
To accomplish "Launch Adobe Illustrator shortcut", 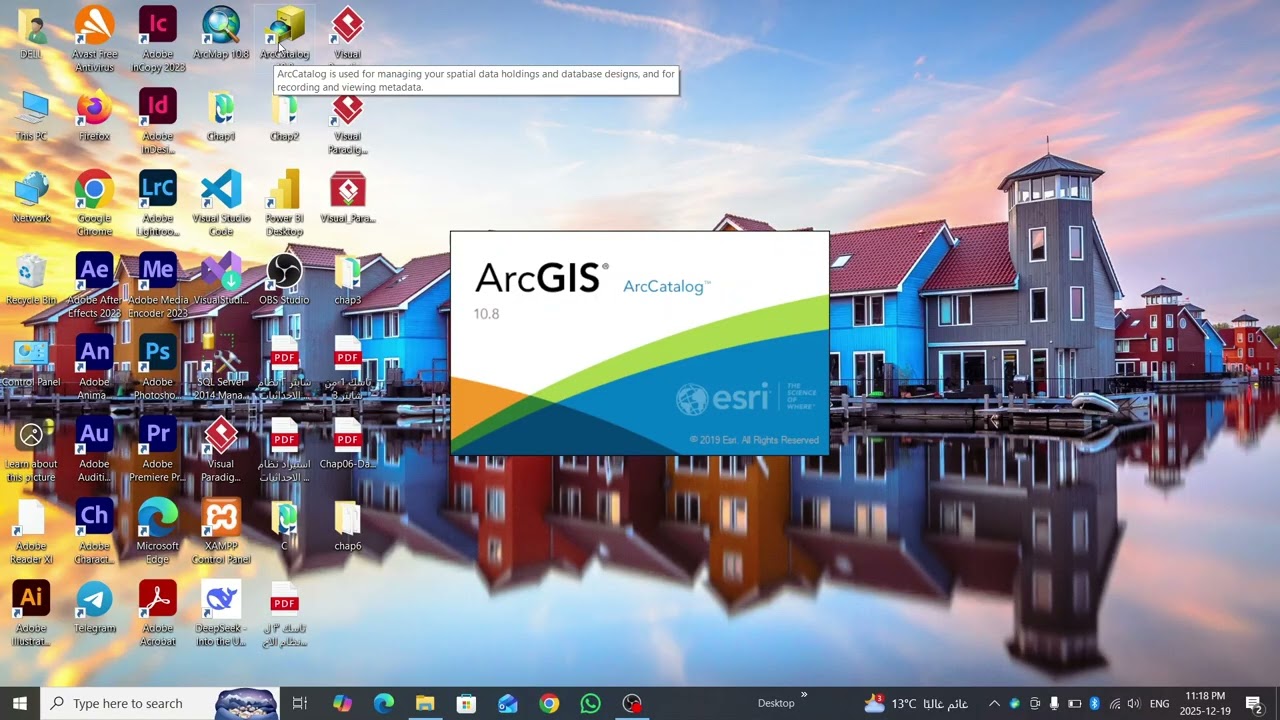I will click(31, 613).
